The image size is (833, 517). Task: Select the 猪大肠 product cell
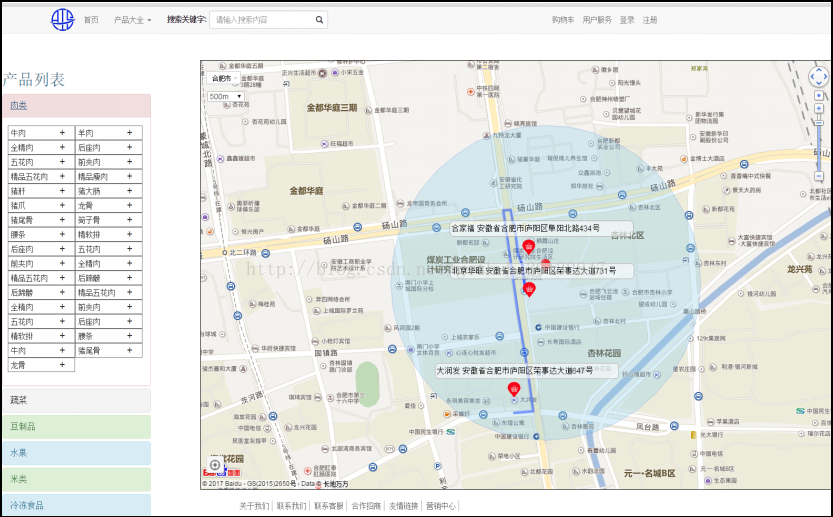tap(108, 191)
